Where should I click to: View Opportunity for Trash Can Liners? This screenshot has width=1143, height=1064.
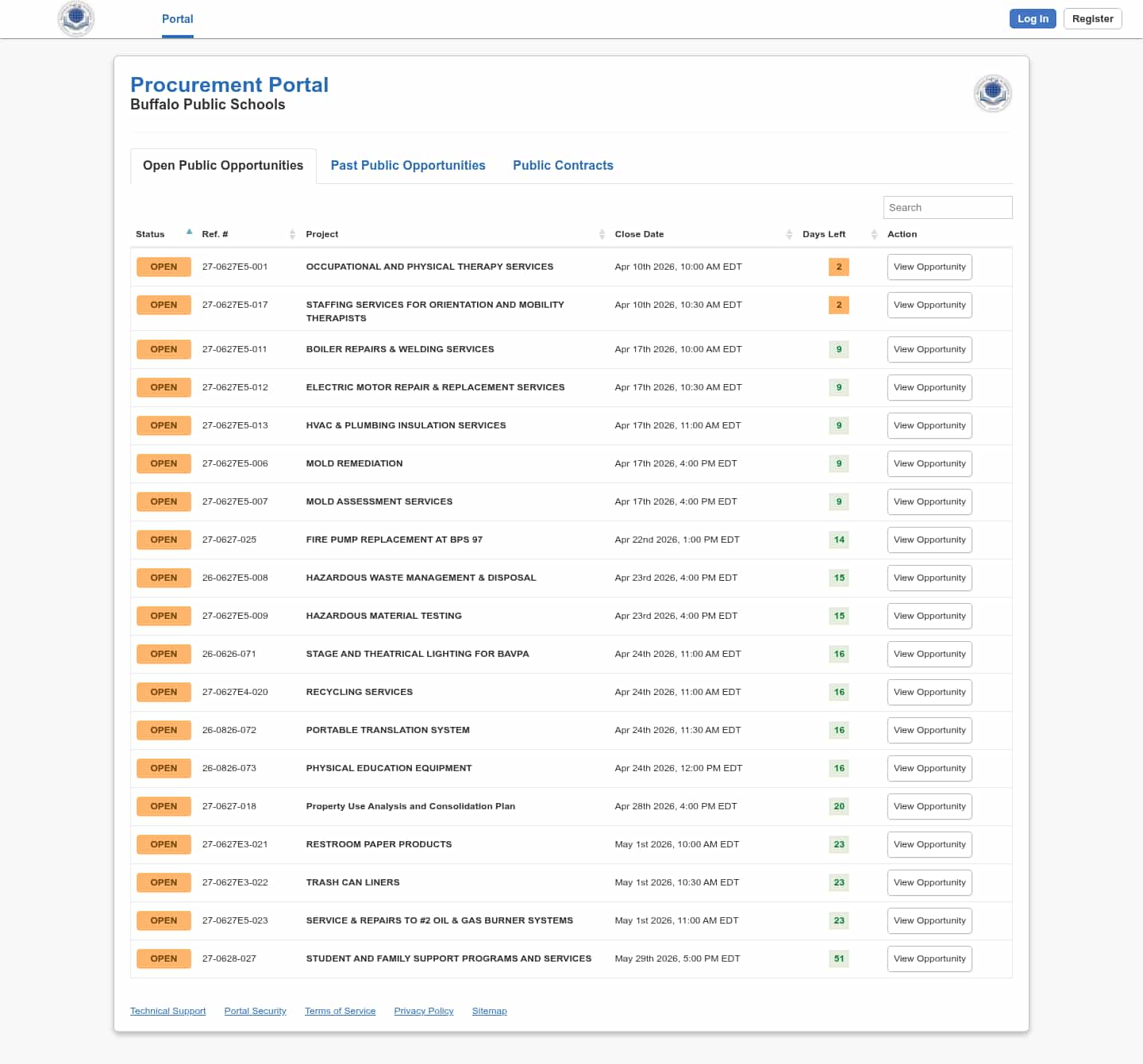coord(929,882)
